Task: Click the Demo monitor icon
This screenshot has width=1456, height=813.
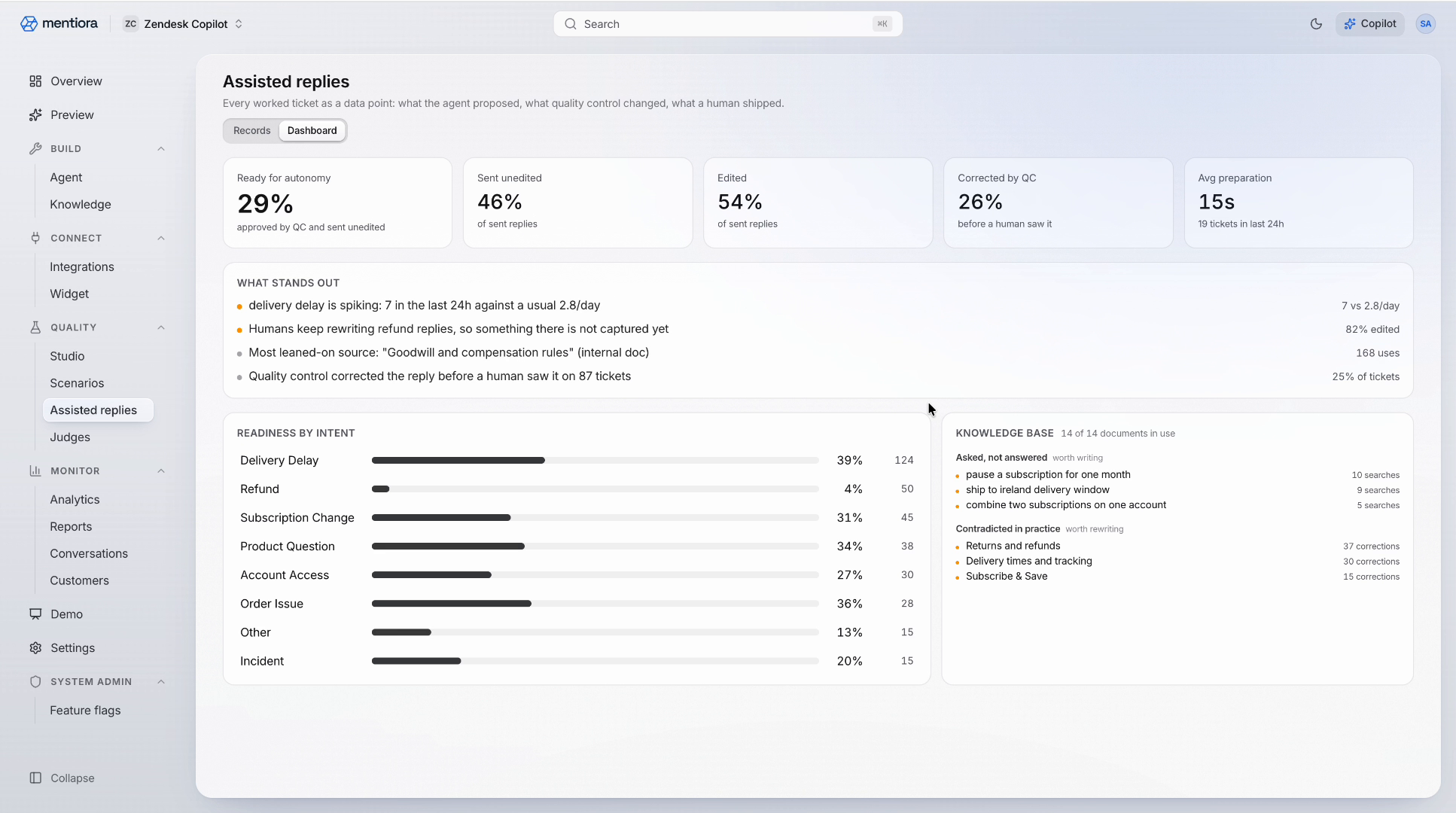Action: pos(35,614)
